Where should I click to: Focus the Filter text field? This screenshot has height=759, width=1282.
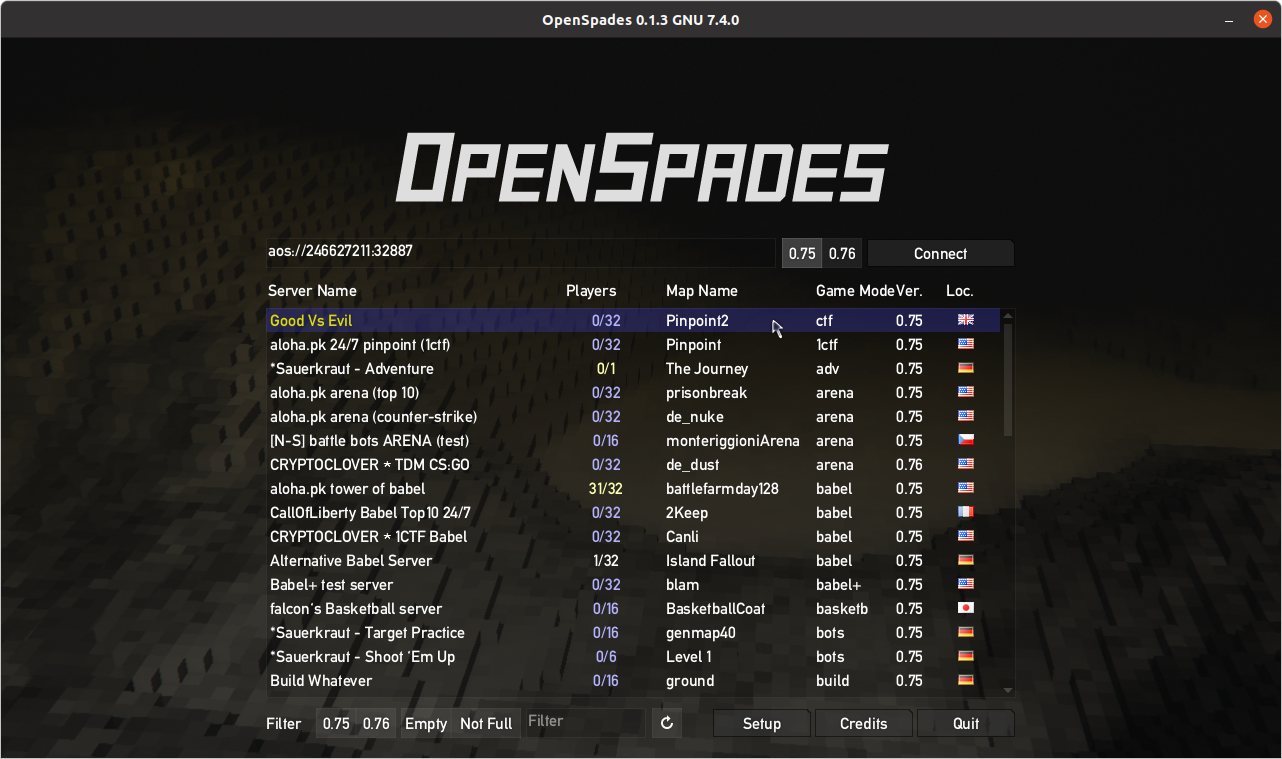[x=585, y=723]
